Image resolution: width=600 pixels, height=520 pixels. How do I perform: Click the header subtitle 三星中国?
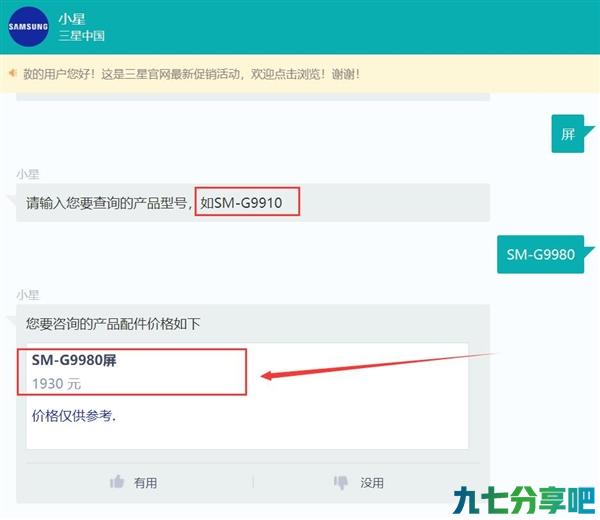pyautogui.click(x=82, y=36)
